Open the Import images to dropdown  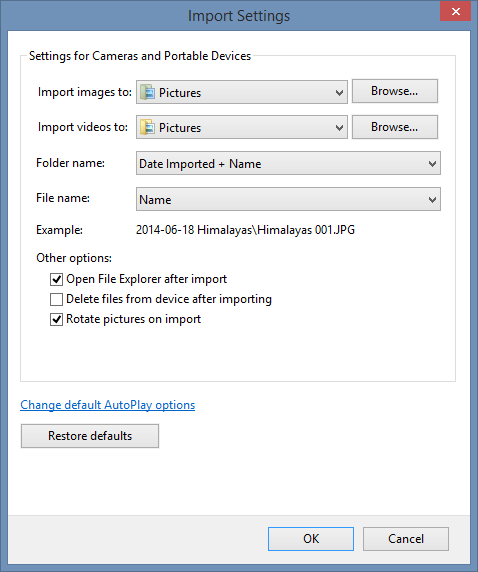pos(242,92)
